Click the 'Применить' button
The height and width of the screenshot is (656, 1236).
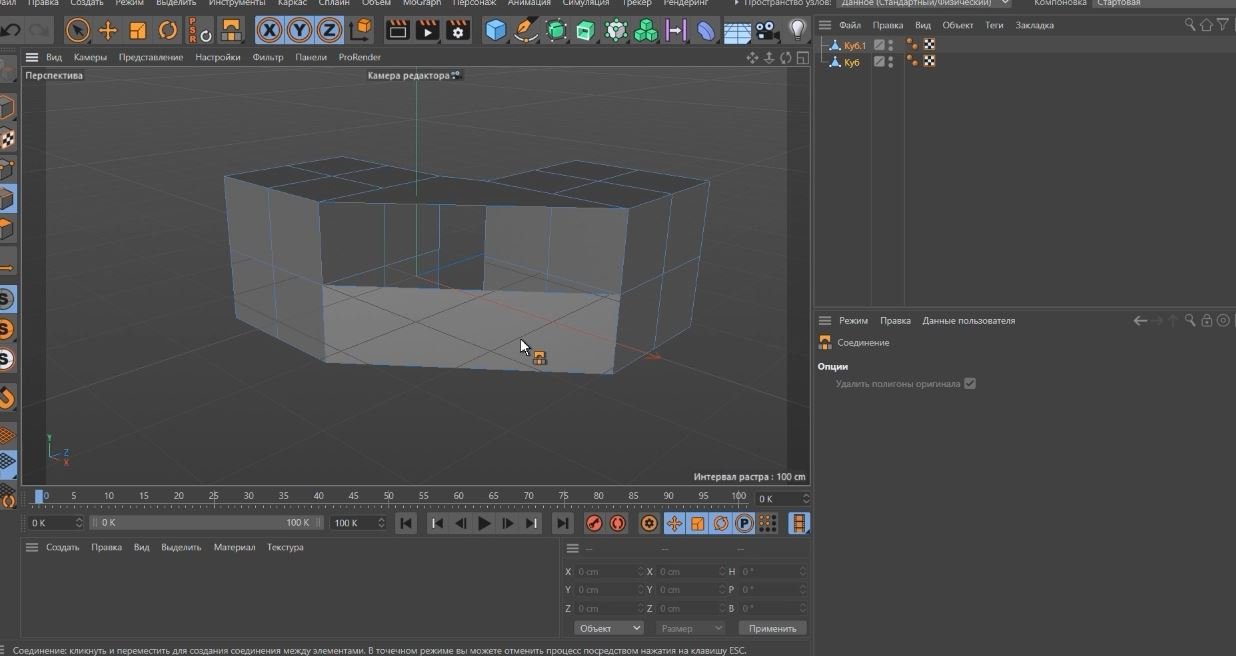point(773,628)
